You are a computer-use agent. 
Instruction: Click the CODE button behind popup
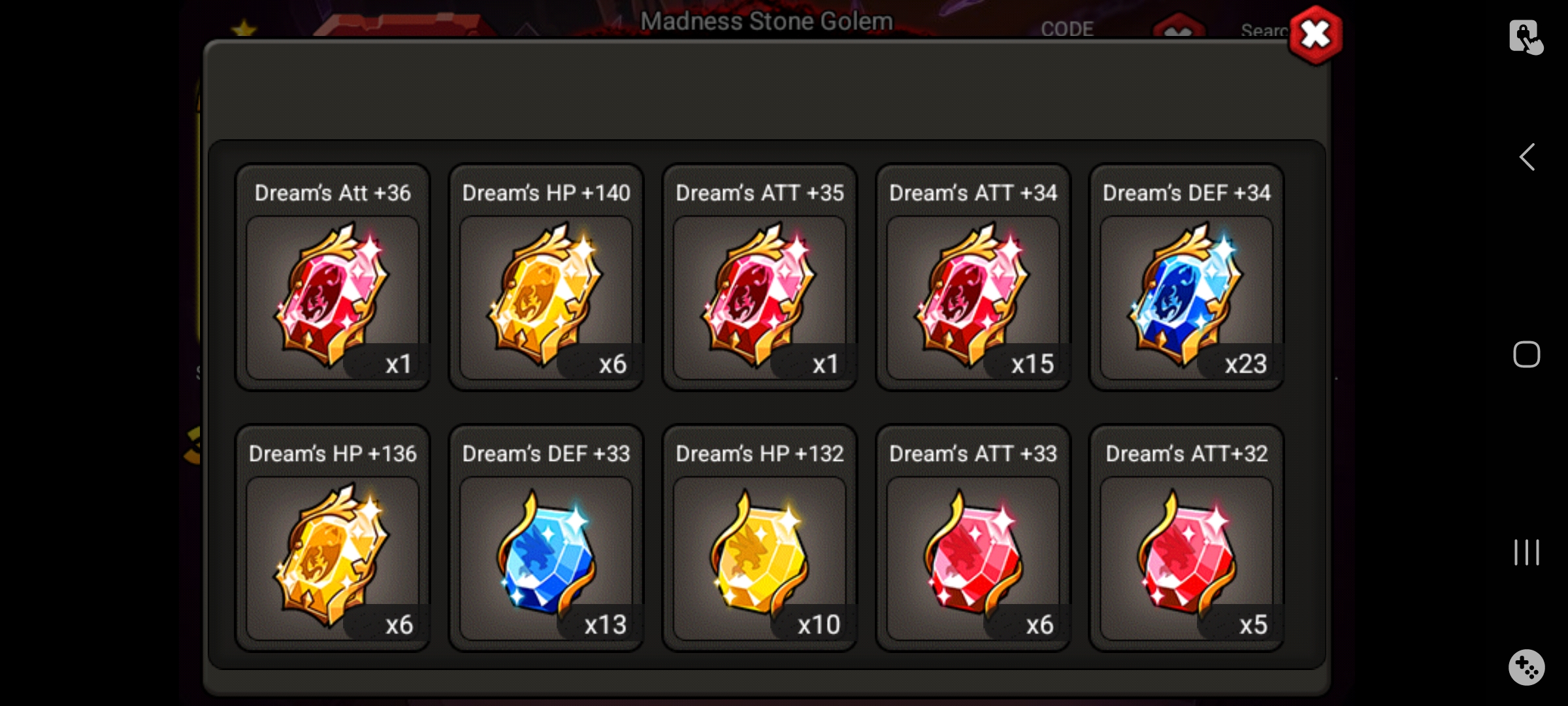coord(1067,29)
